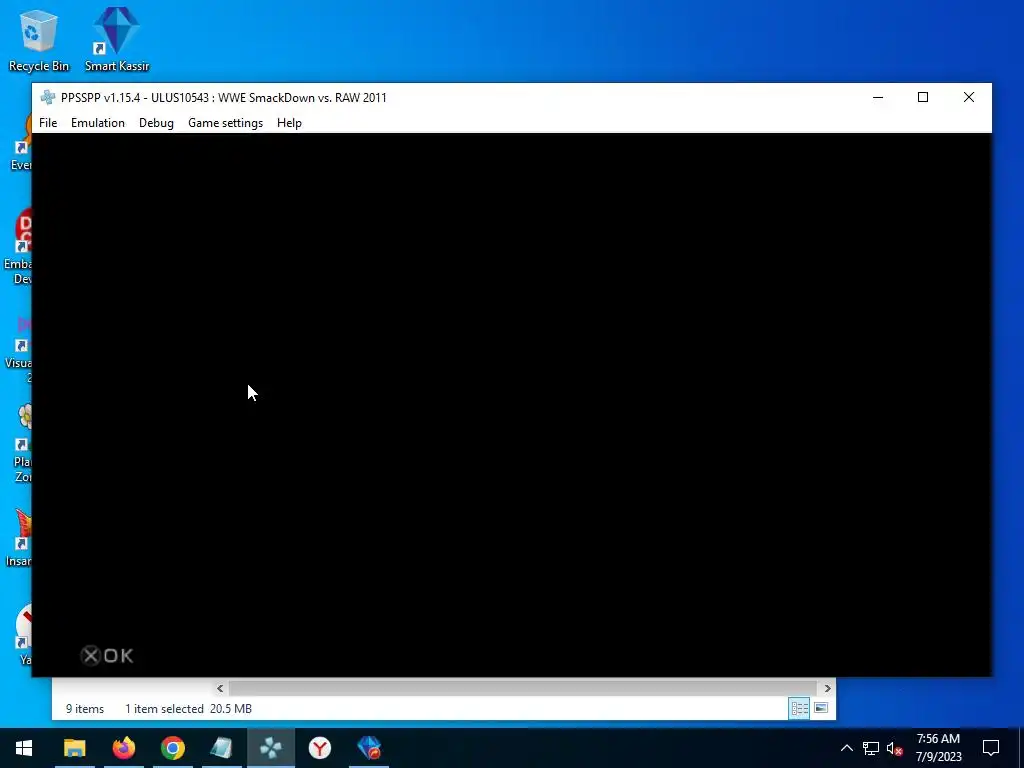1024x768 pixels.
Task: Close the PPSSPP window
Action: pyautogui.click(x=968, y=97)
